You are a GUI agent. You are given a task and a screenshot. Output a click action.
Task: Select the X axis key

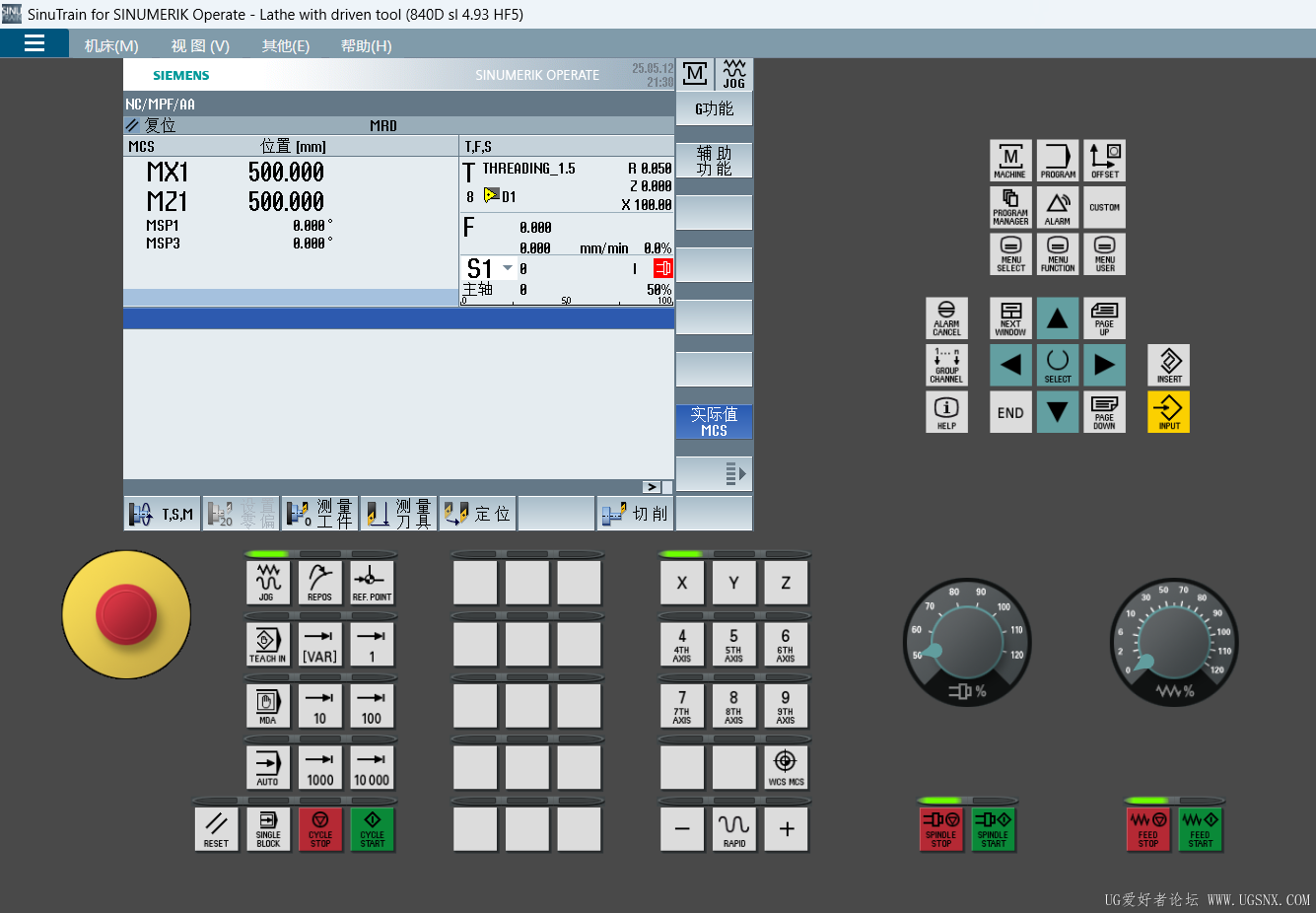pos(682,583)
